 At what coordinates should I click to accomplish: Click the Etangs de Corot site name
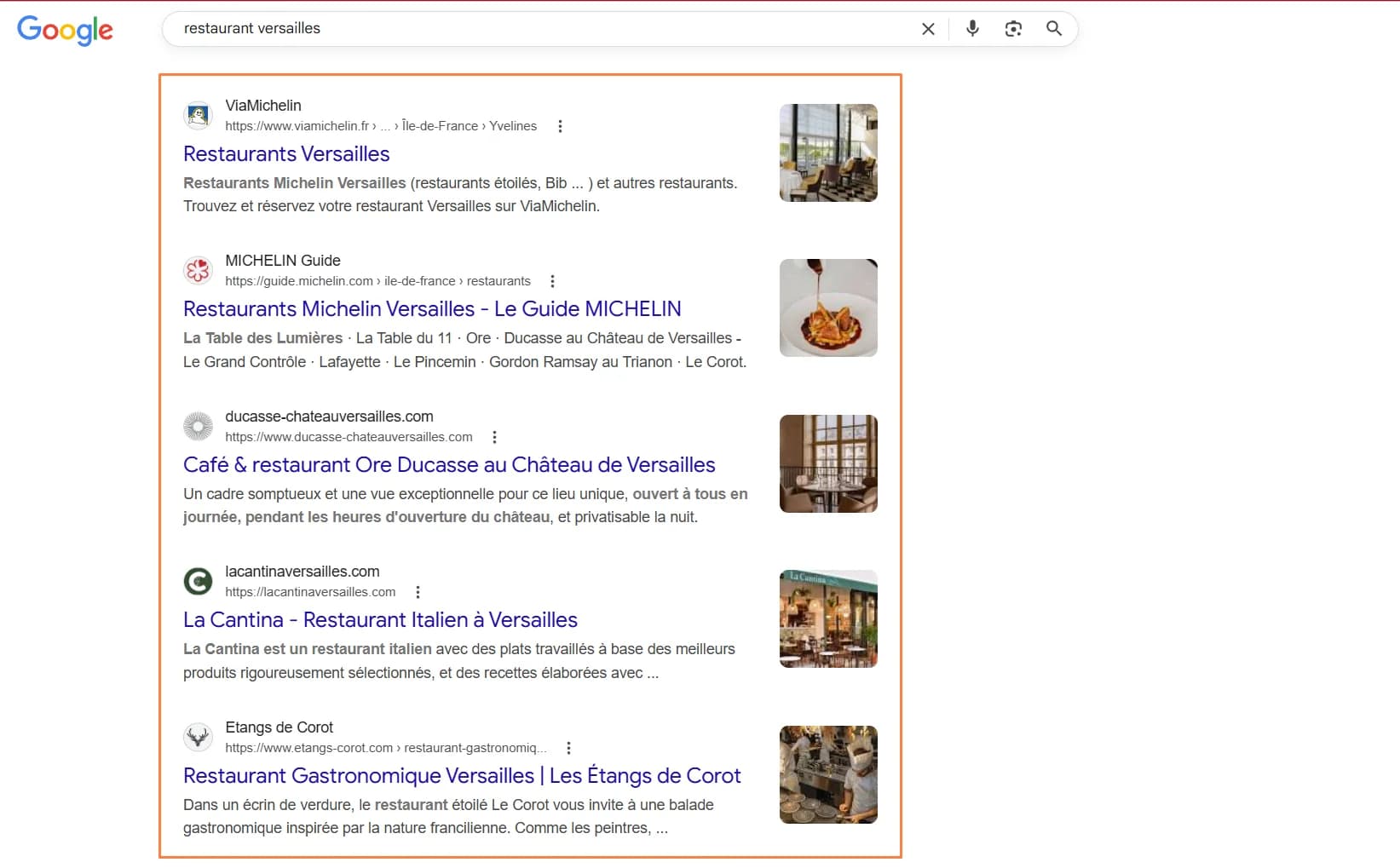pos(279,727)
